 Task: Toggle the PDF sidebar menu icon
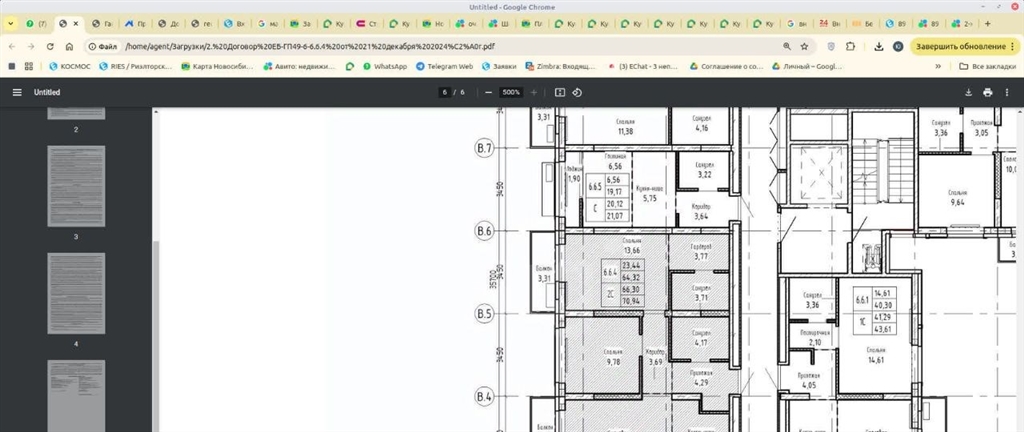tap(17, 93)
